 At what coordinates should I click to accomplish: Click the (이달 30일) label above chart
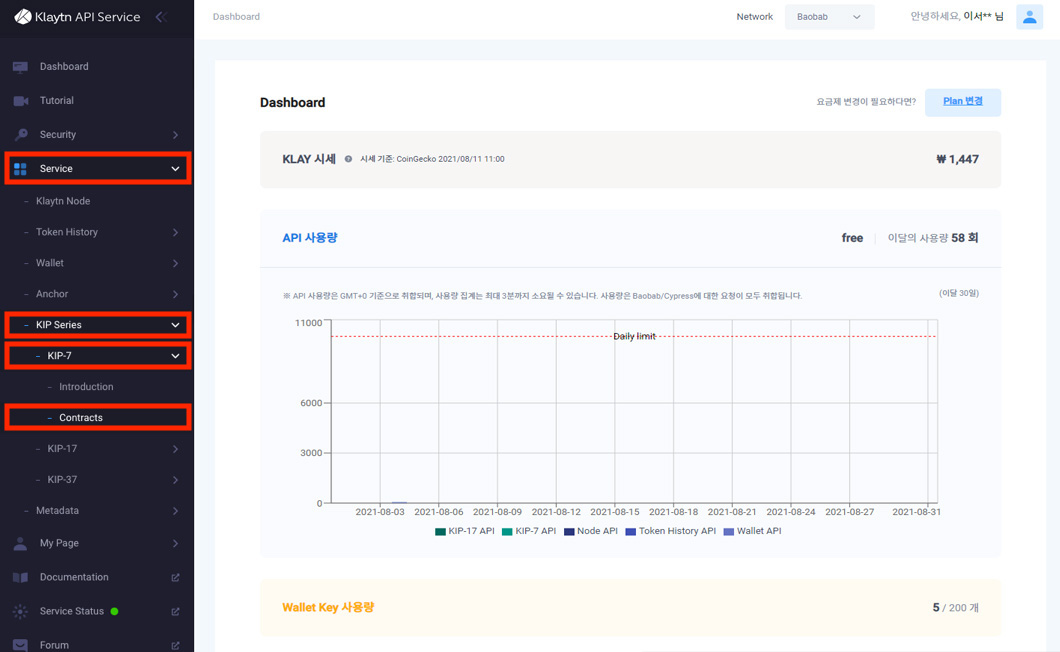959,293
